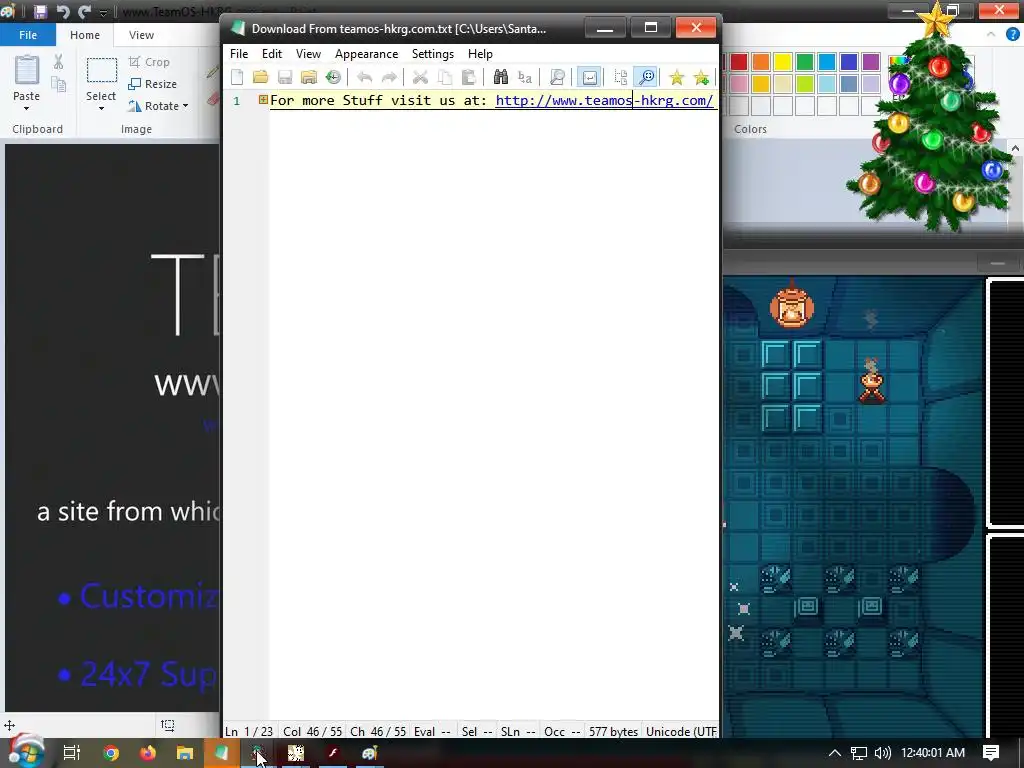Open the Windows Start button
The image size is (1024, 768).
26,752
